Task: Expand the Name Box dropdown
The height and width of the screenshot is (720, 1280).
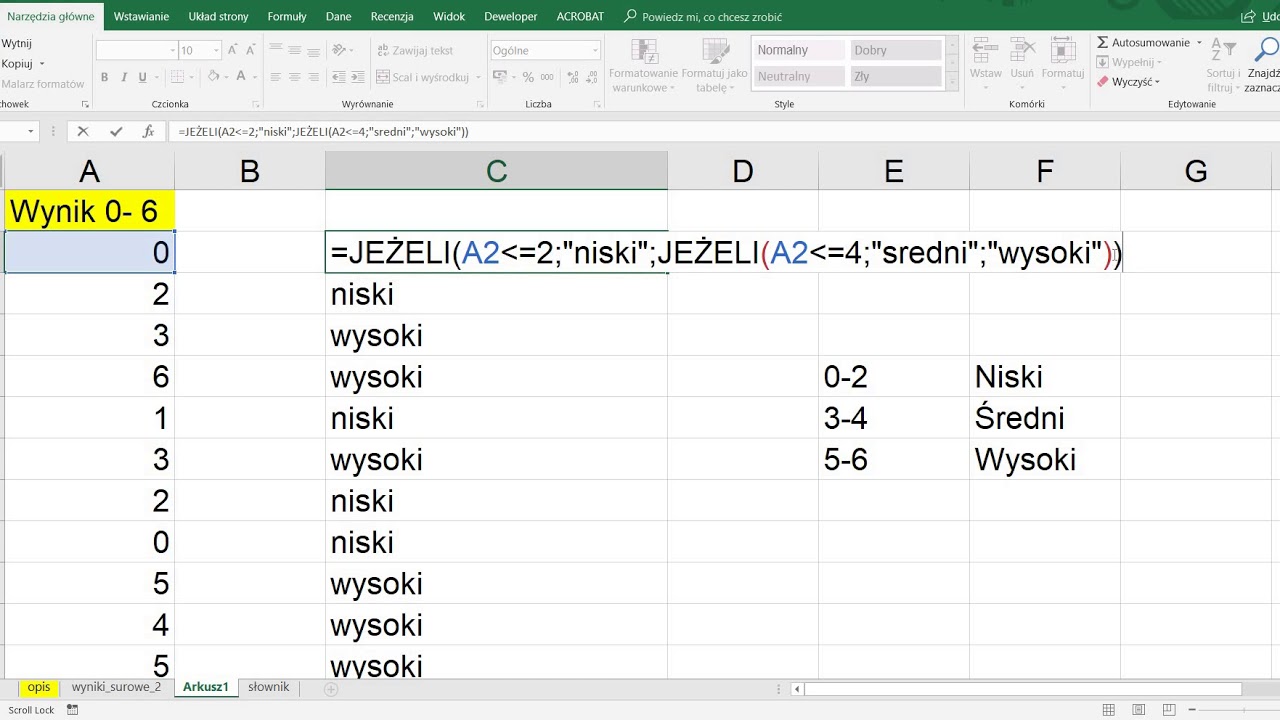Action: [31, 131]
